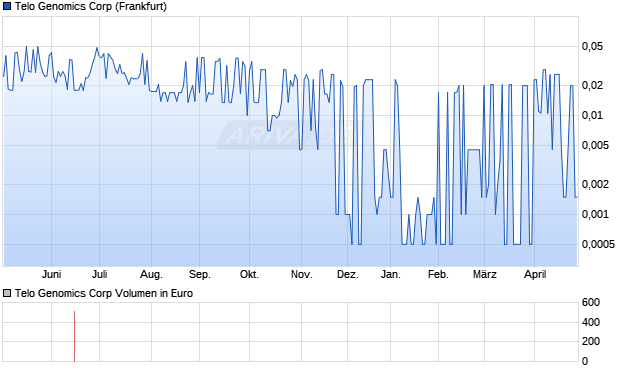Select the 'Juli' month label

pyautogui.click(x=100, y=274)
